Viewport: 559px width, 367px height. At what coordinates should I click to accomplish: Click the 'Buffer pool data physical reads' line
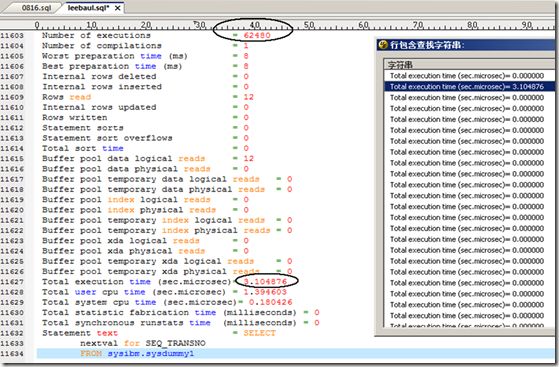[126, 169]
